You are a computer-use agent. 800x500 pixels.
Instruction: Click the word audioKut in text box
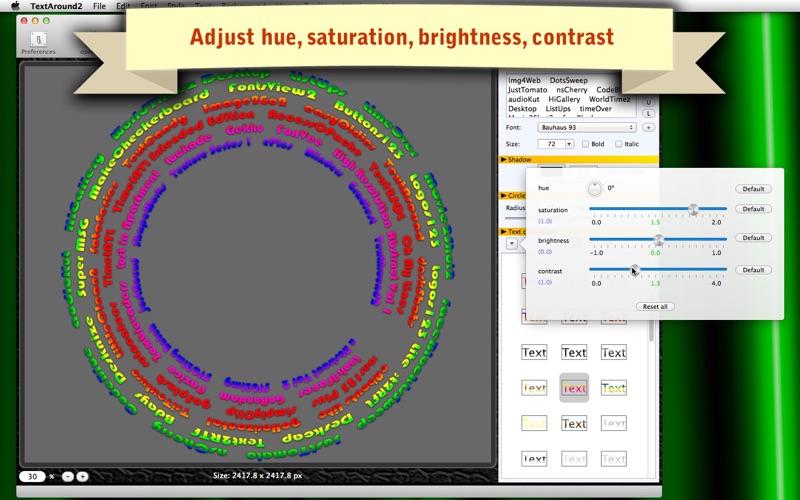coord(523,99)
